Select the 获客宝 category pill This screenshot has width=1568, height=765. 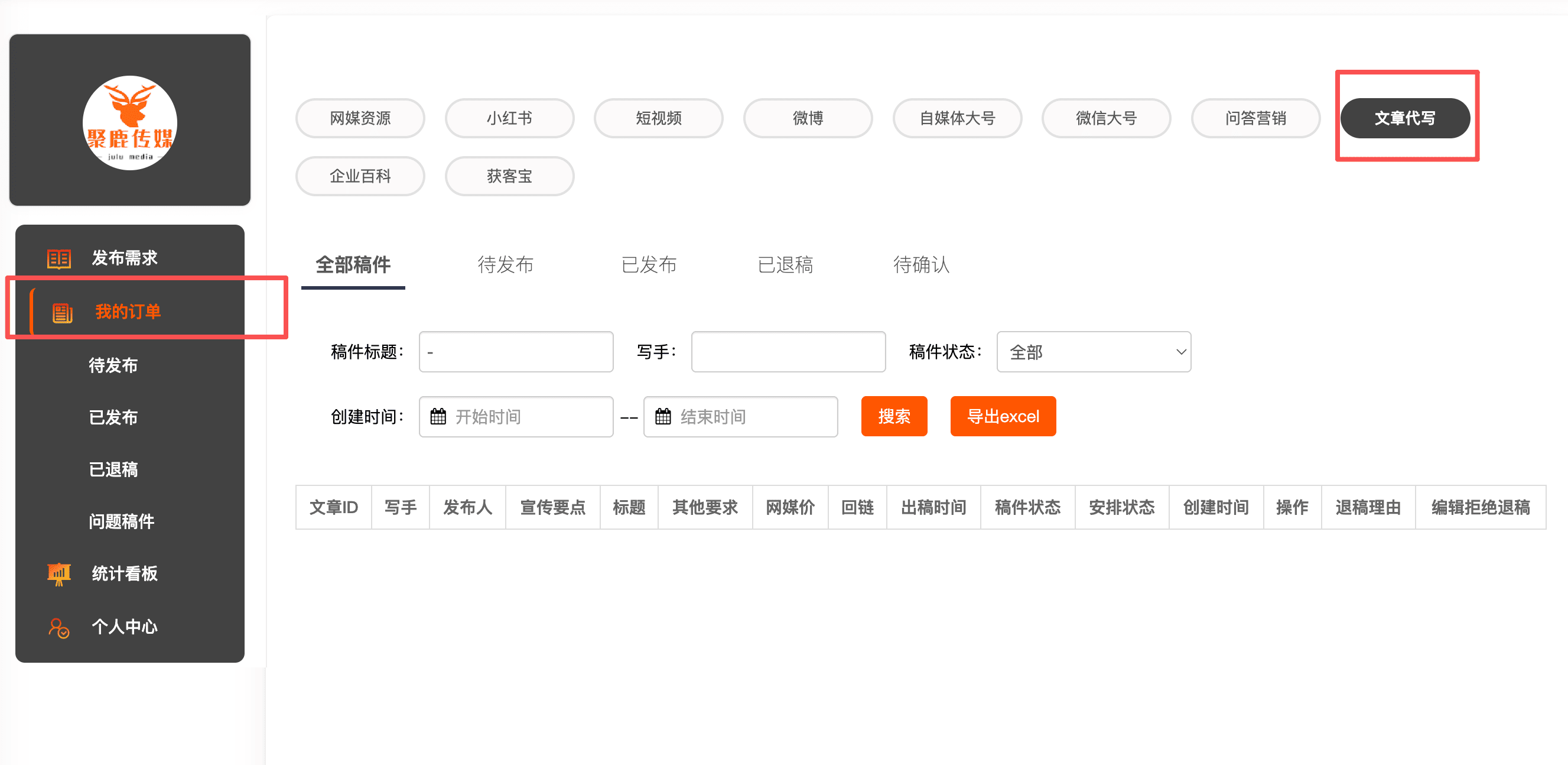[509, 177]
